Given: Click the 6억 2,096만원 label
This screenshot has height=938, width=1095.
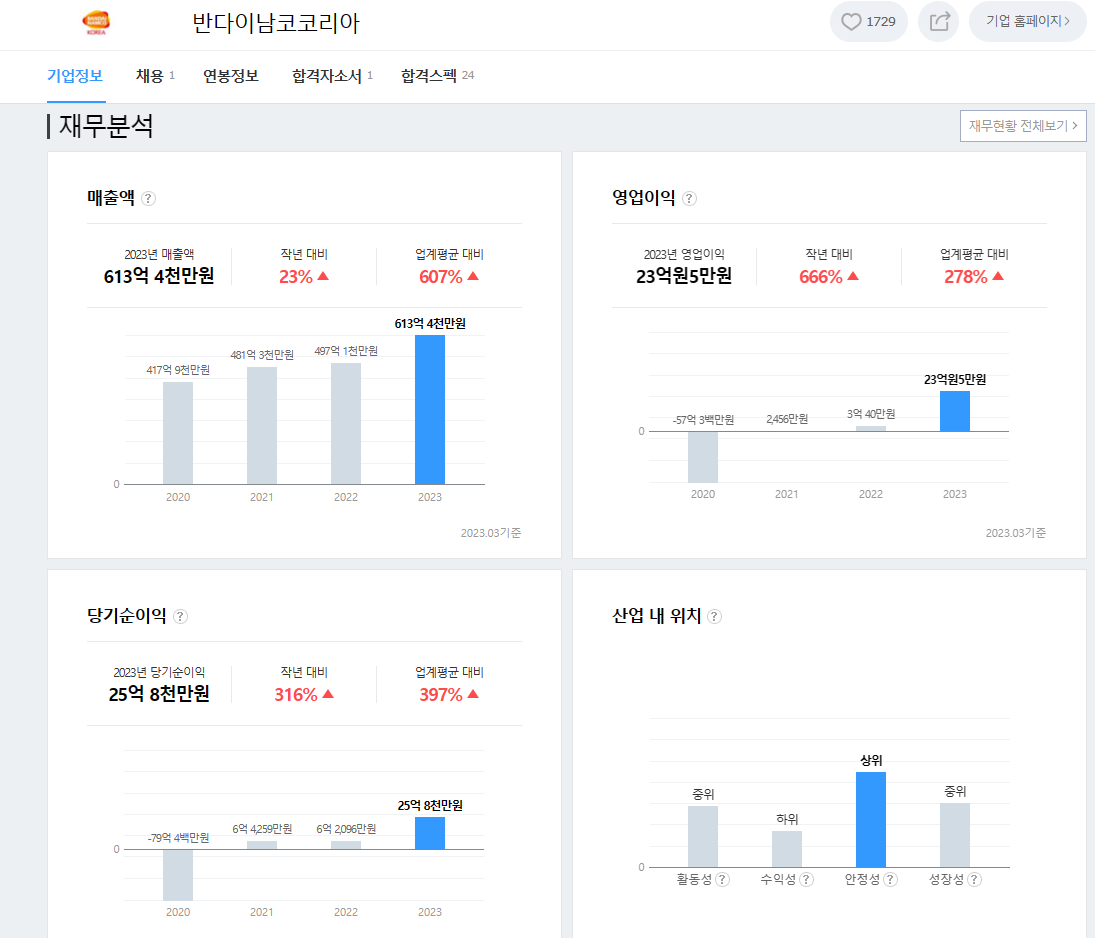Looking at the screenshot, I should [346, 828].
